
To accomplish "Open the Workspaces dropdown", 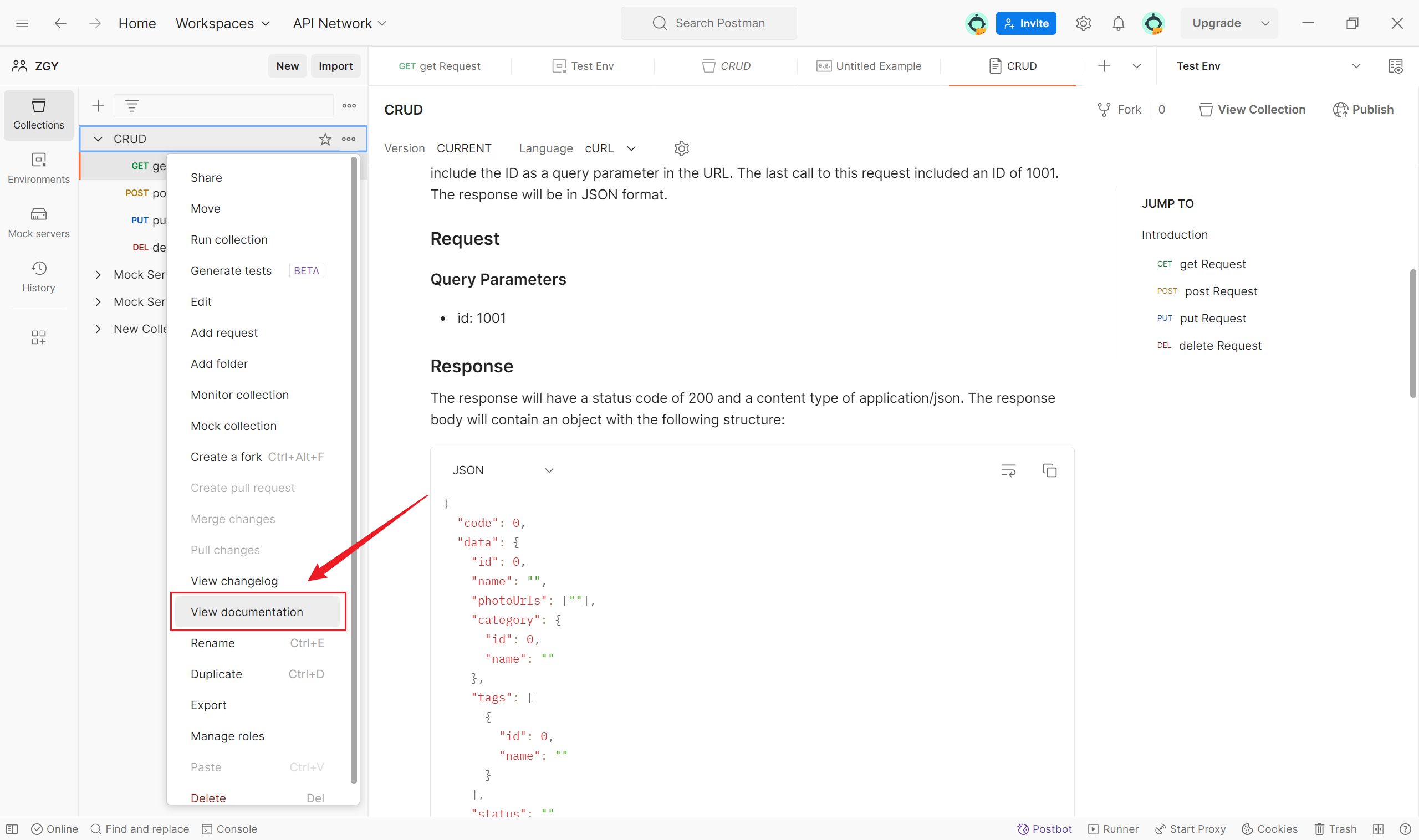I will click(x=222, y=23).
